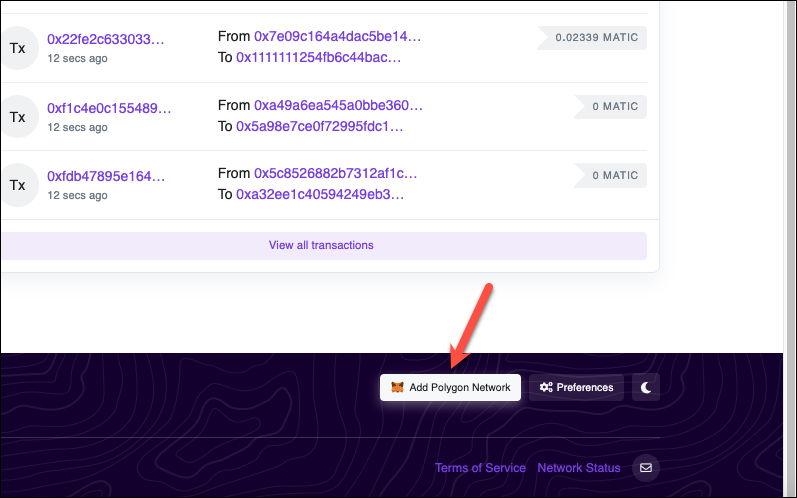Viewport: 797px width, 498px height.
Task: Click the Add Polygon Network button
Action: pyautogui.click(x=450, y=388)
